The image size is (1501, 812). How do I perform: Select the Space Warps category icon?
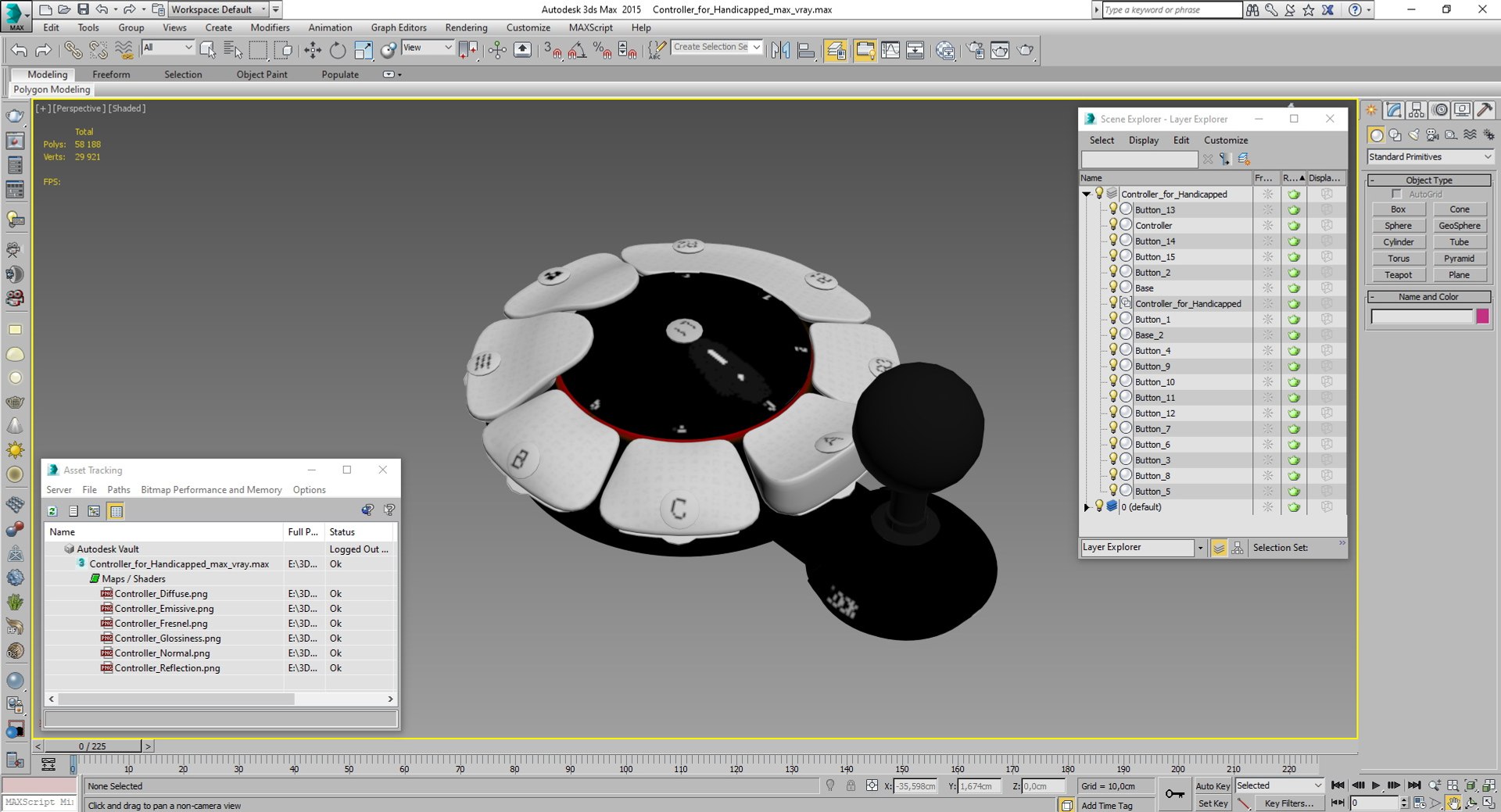click(1470, 135)
